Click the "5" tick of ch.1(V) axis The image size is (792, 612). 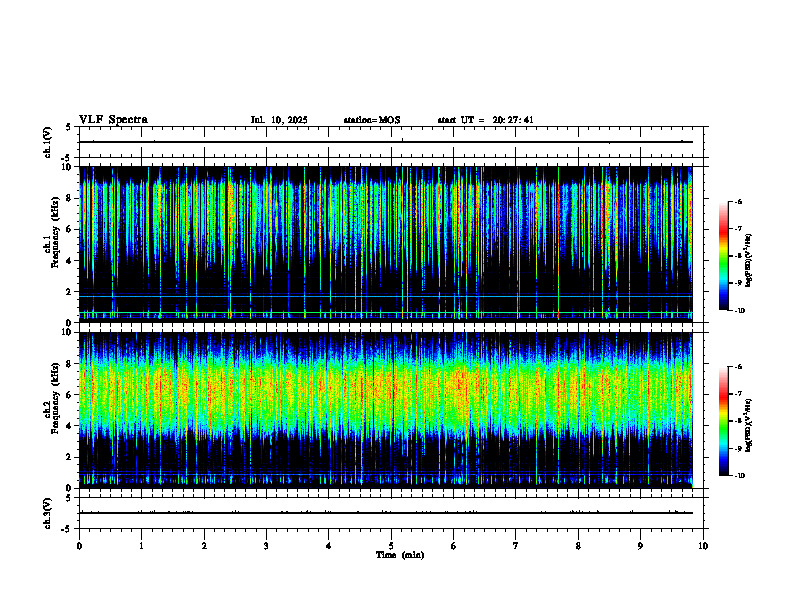(x=68, y=128)
